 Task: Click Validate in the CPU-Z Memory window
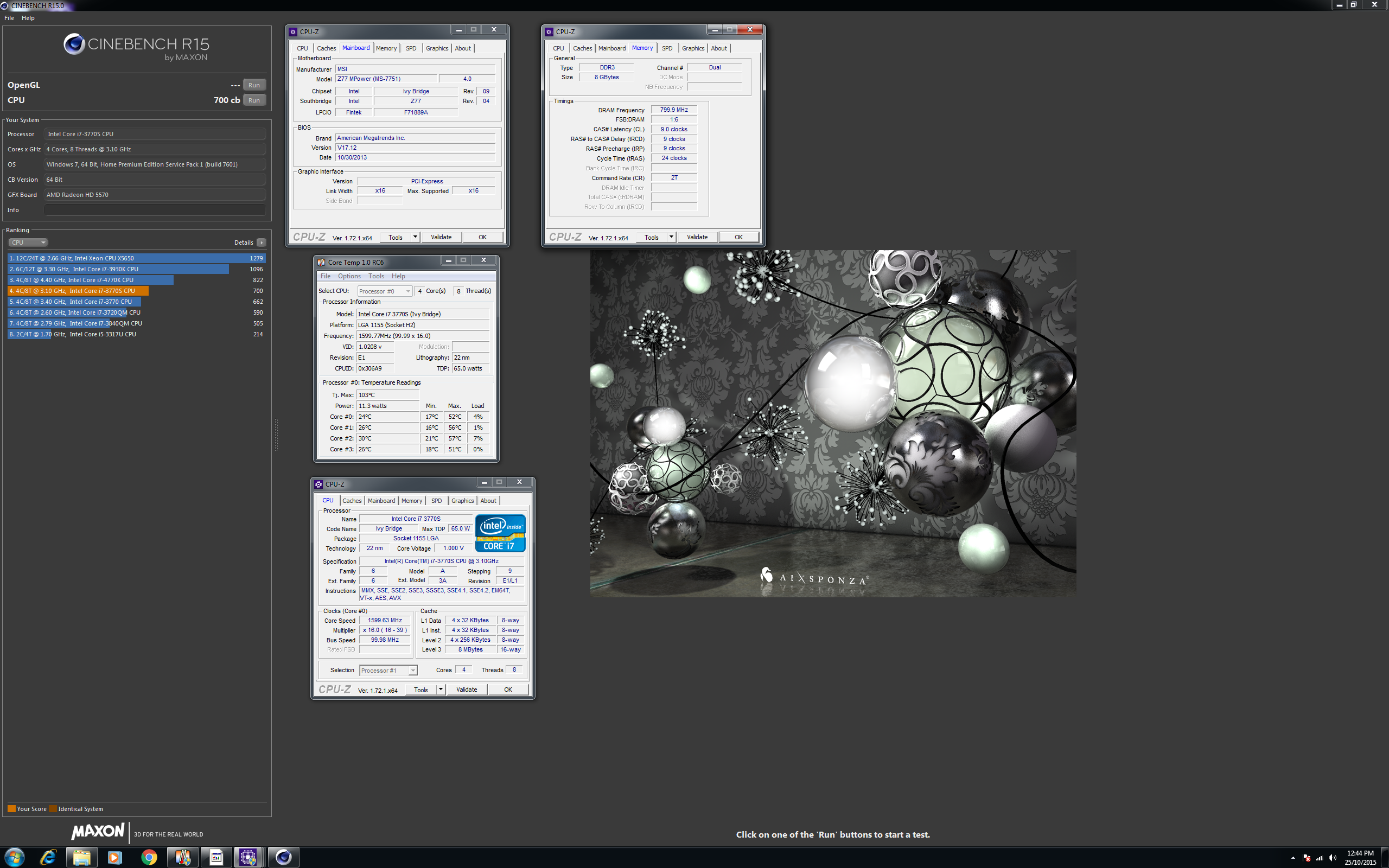click(x=697, y=237)
